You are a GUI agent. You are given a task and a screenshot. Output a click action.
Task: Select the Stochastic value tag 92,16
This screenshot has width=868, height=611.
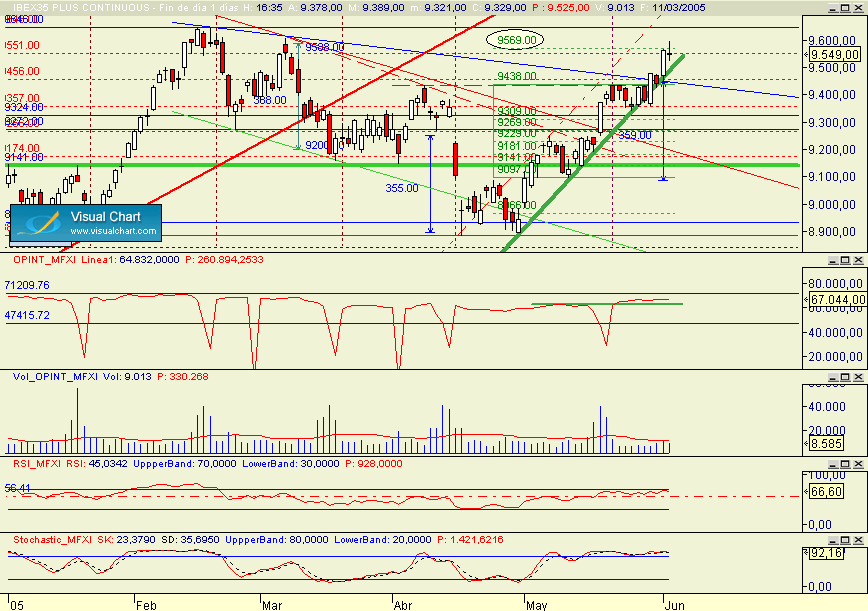coord(826,553)
